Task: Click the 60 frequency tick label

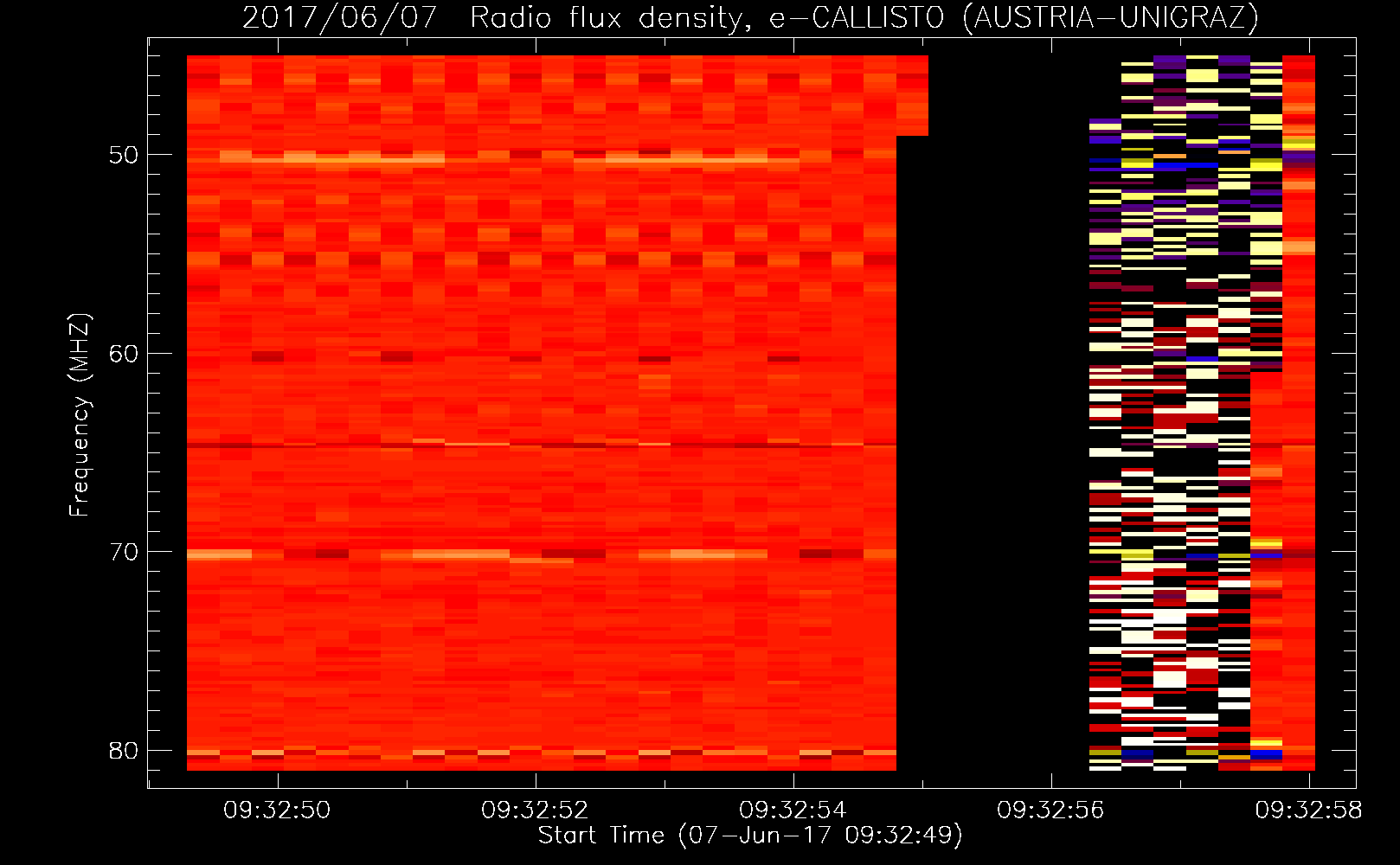Action: [x=124, y=354]
